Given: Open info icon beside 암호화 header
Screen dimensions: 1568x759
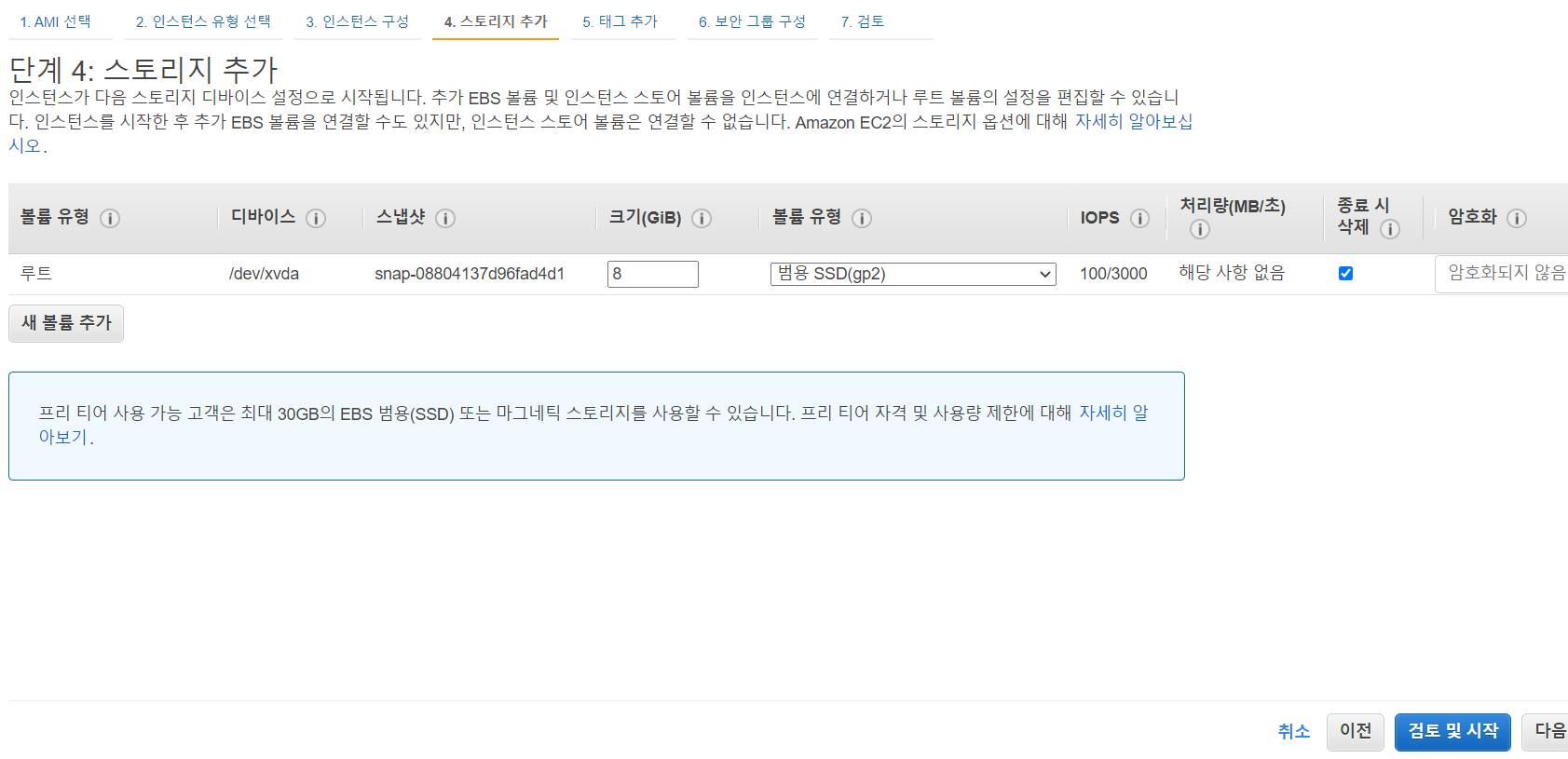Looking at the screenshot, I should 1517,219.
